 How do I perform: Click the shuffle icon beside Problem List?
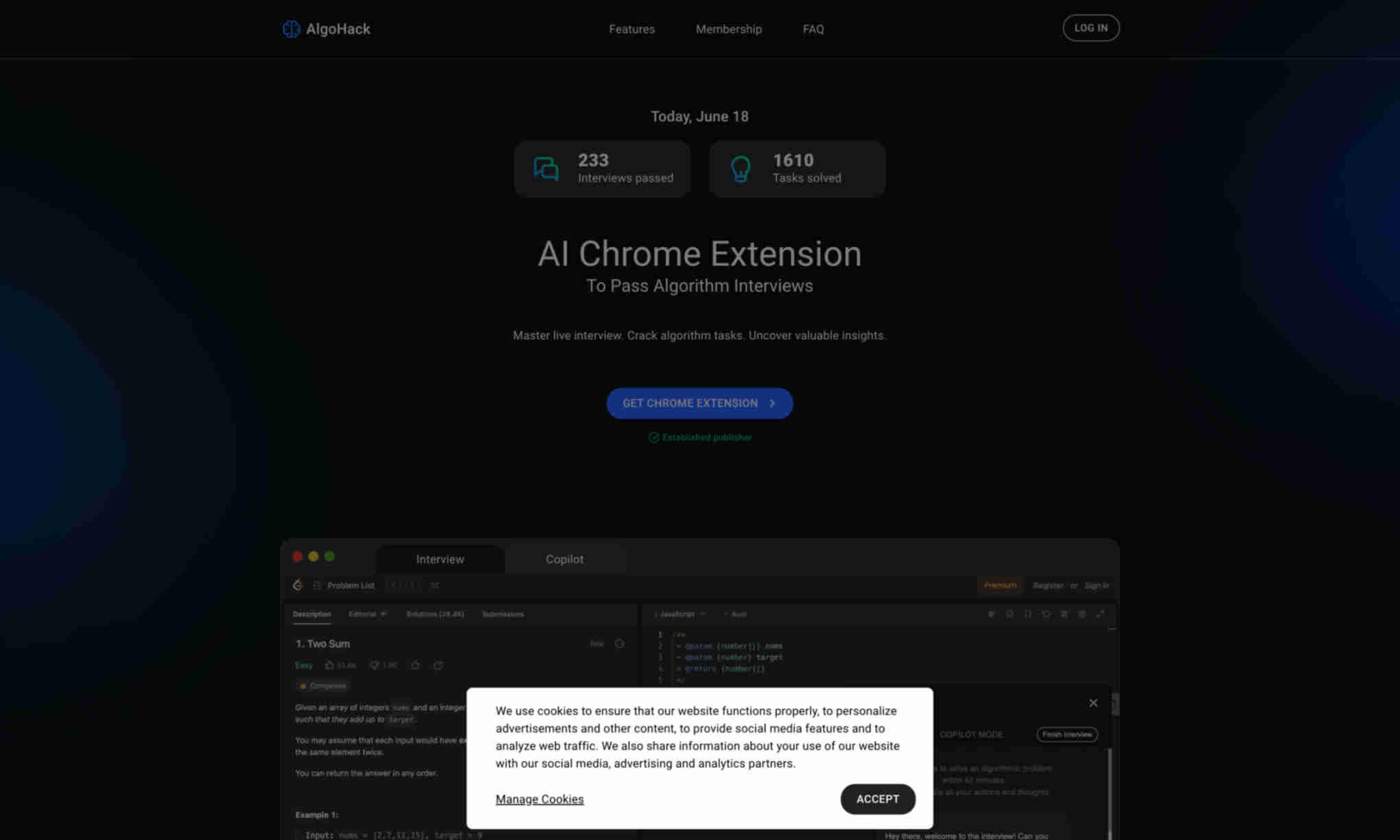[x=434, y=585]
